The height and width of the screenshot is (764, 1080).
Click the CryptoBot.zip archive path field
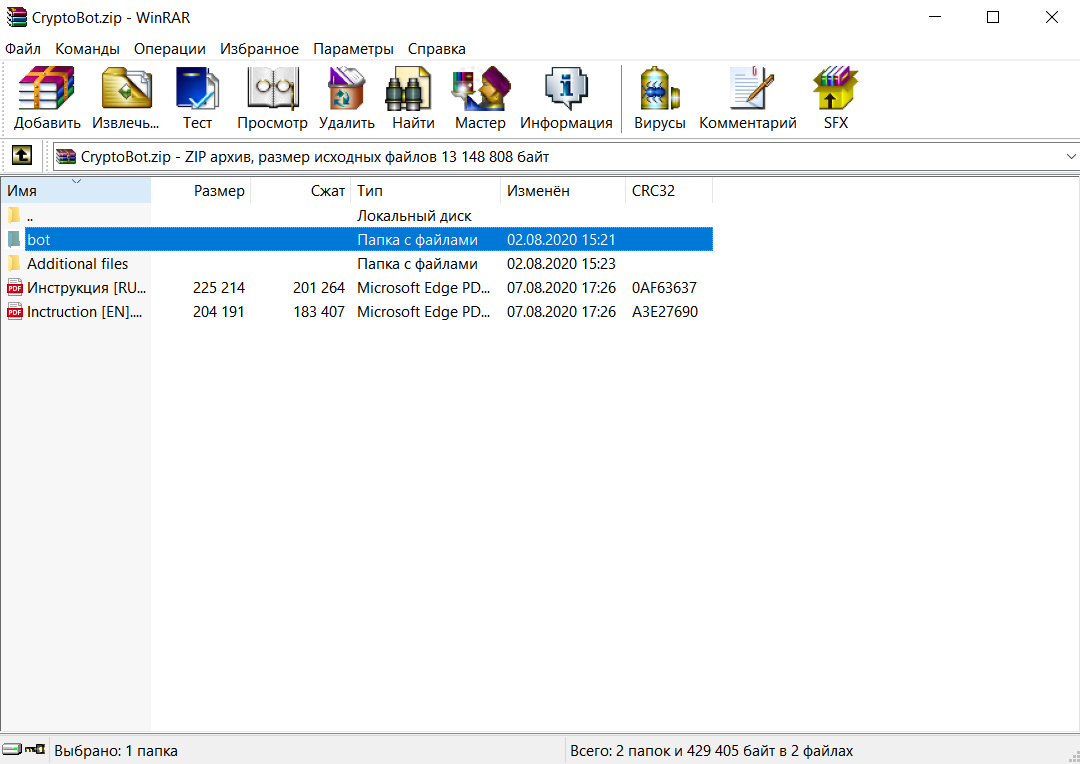click(x=565, y=156)
